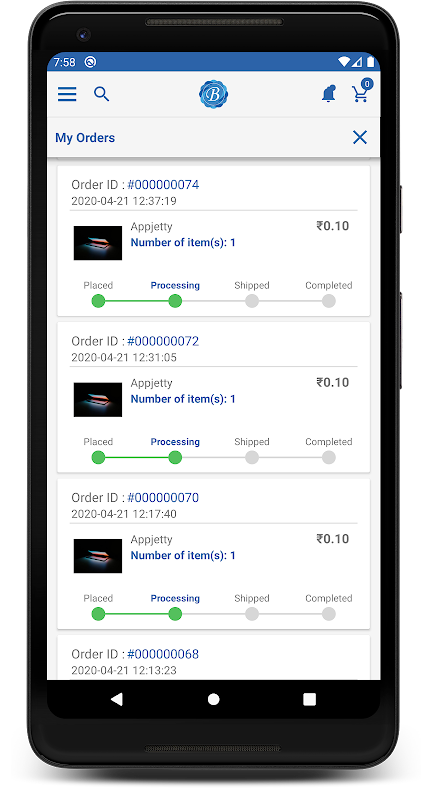Close the My Orders panel
This screenshot has width=430, height=800.
360,137
